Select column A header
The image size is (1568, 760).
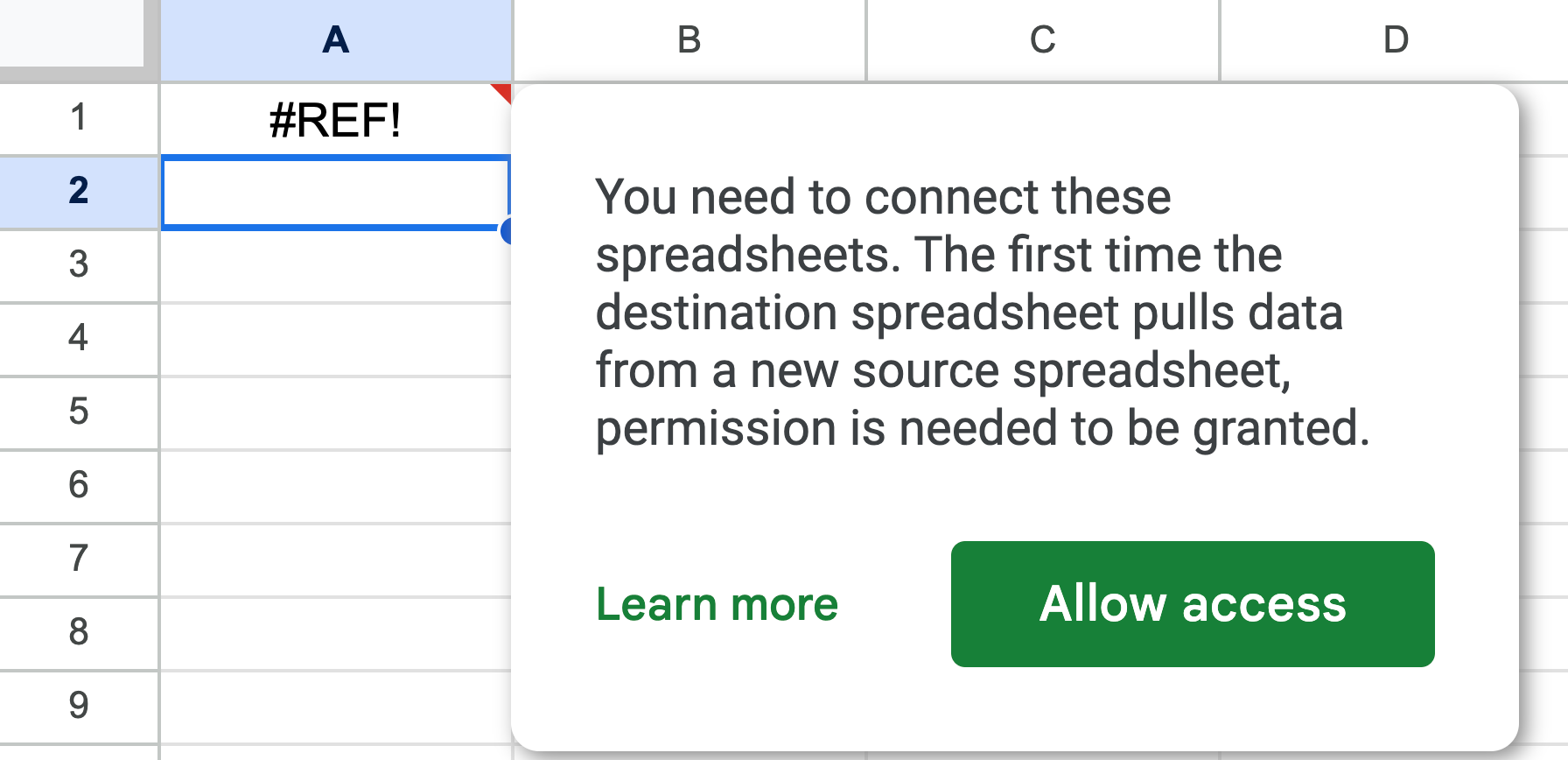pyautogui.click(x=335, y=39)
